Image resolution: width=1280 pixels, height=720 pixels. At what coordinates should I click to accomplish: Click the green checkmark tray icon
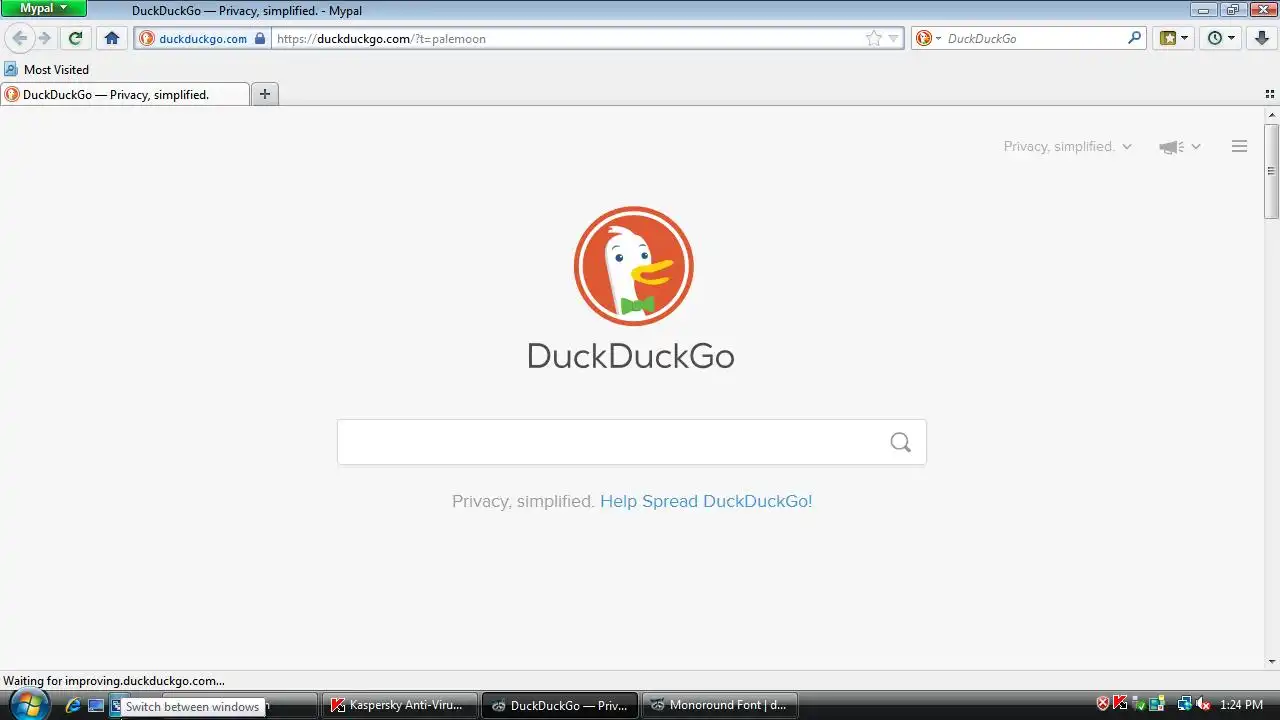click(1139, 704)
